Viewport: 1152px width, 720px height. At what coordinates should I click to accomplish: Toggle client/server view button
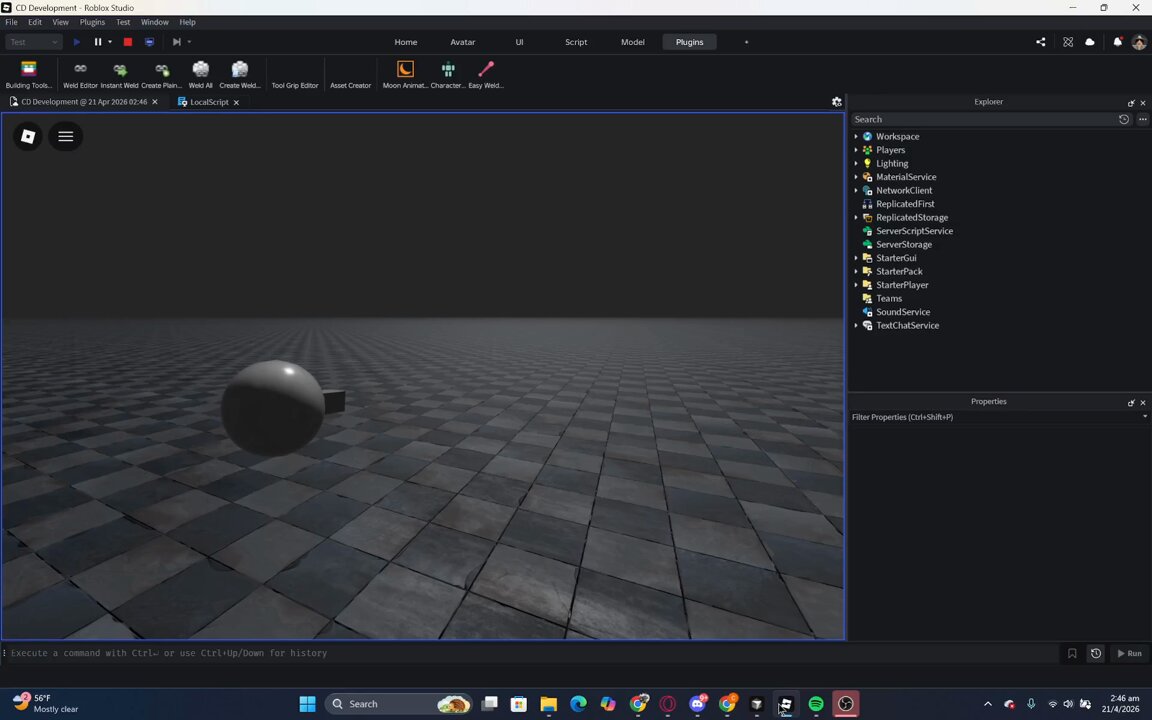[x=149, y=42]
